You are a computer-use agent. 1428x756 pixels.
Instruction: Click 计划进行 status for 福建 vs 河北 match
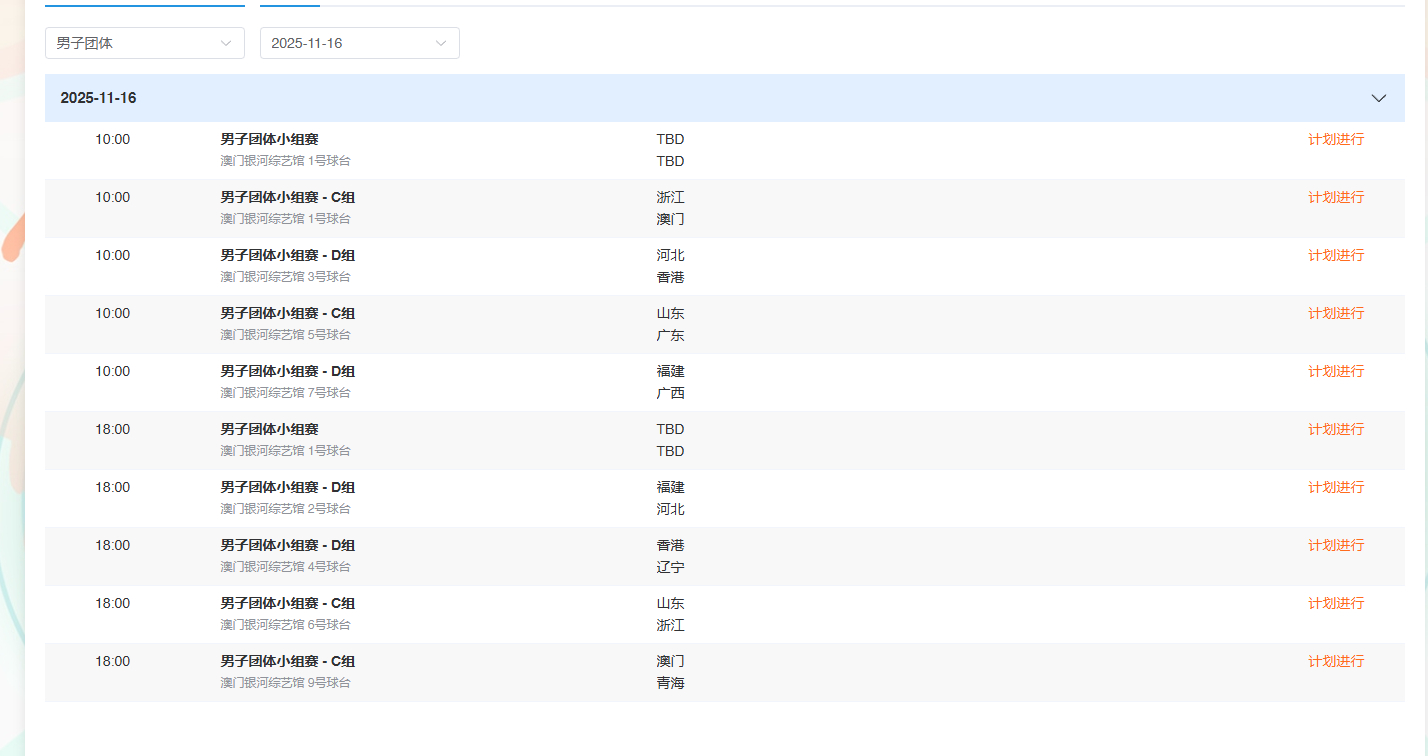(x=1336, y=487)
